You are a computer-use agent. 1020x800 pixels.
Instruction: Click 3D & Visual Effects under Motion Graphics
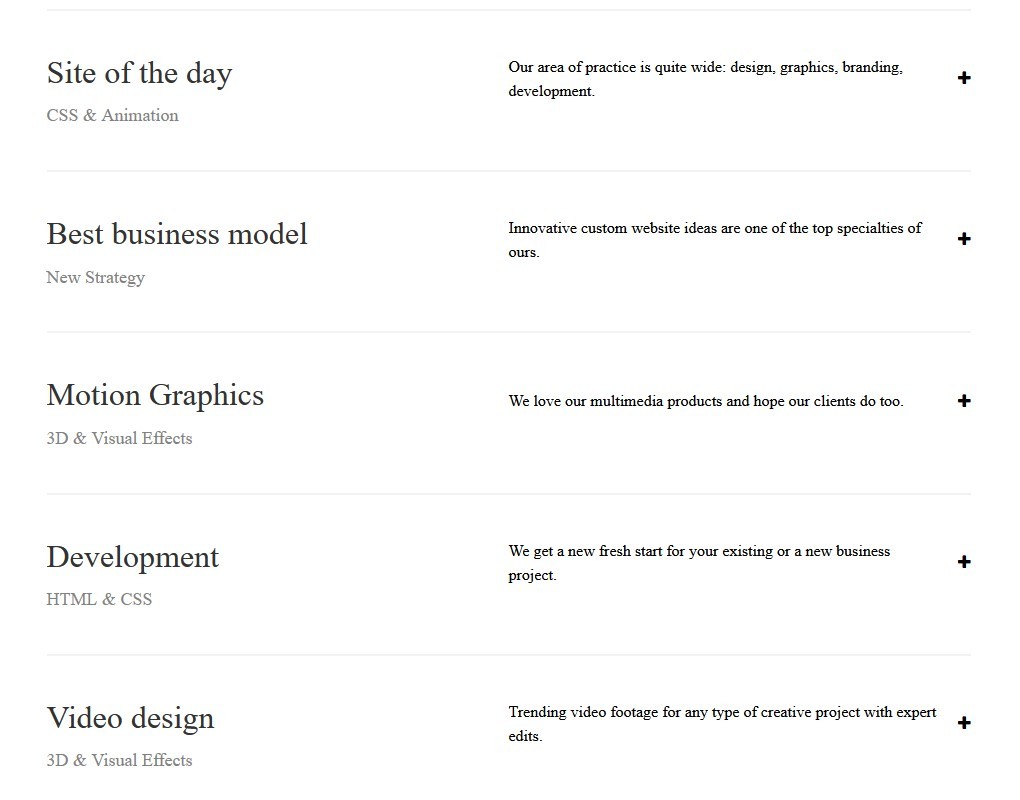(x=119, y=438)
